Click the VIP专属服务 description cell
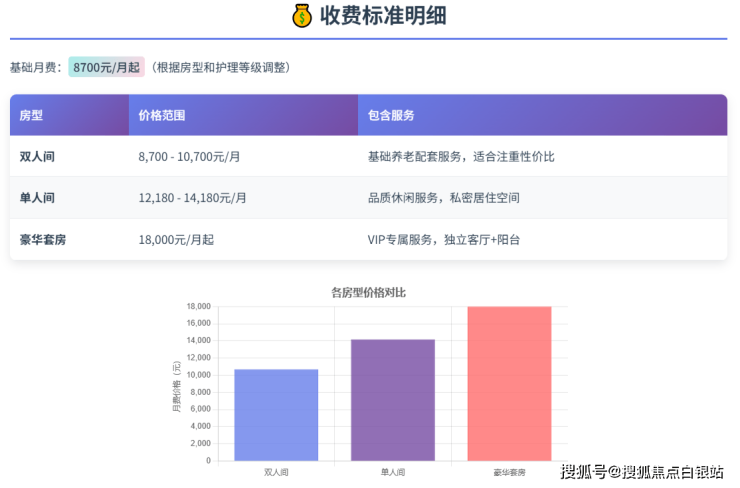Image resolution: width=740 pixels, height=488 pixels. (x=443, y=240)
